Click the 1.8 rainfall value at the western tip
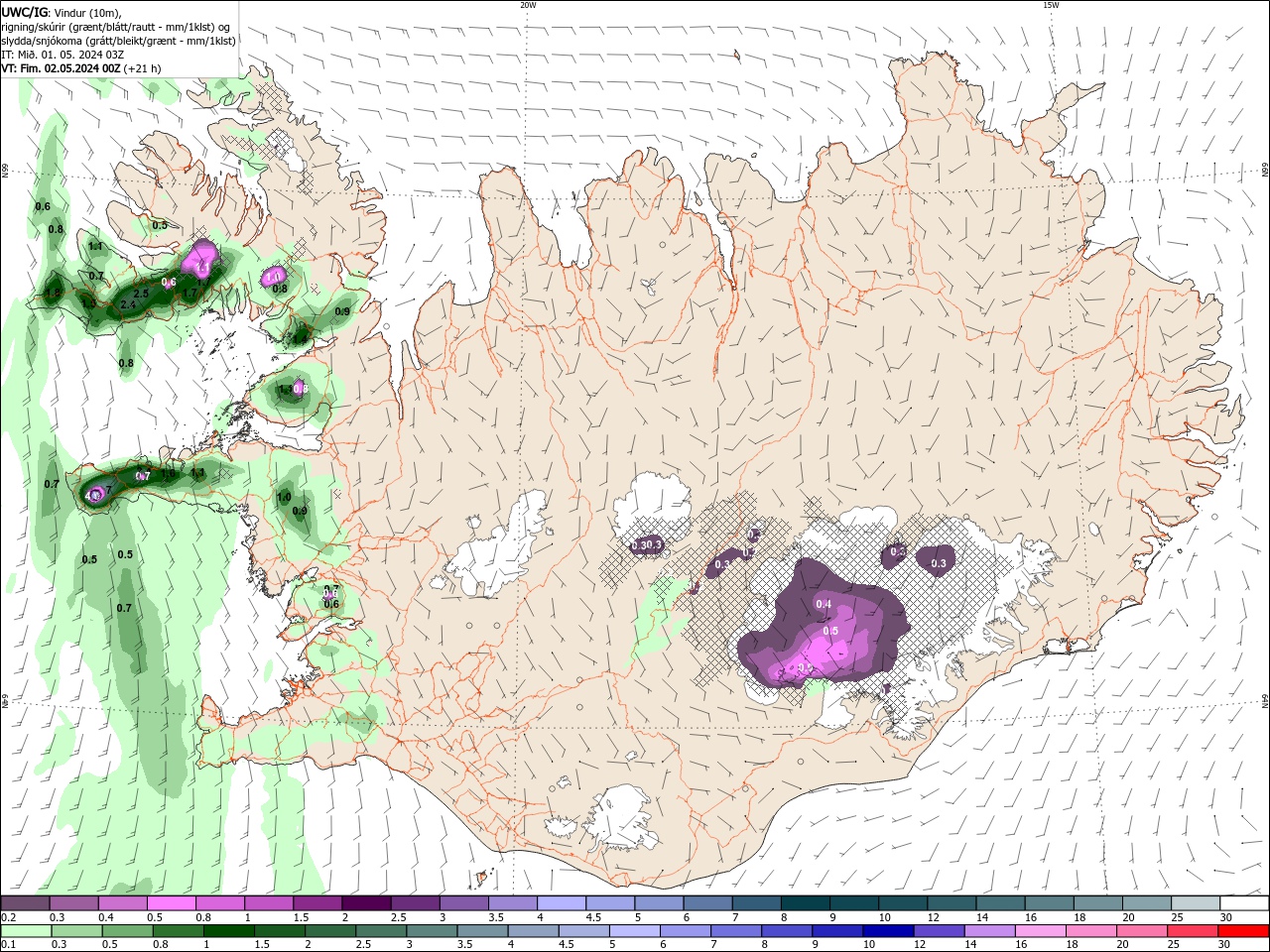Viewport: 1270px width, 952px height. (x=53, y=294)
